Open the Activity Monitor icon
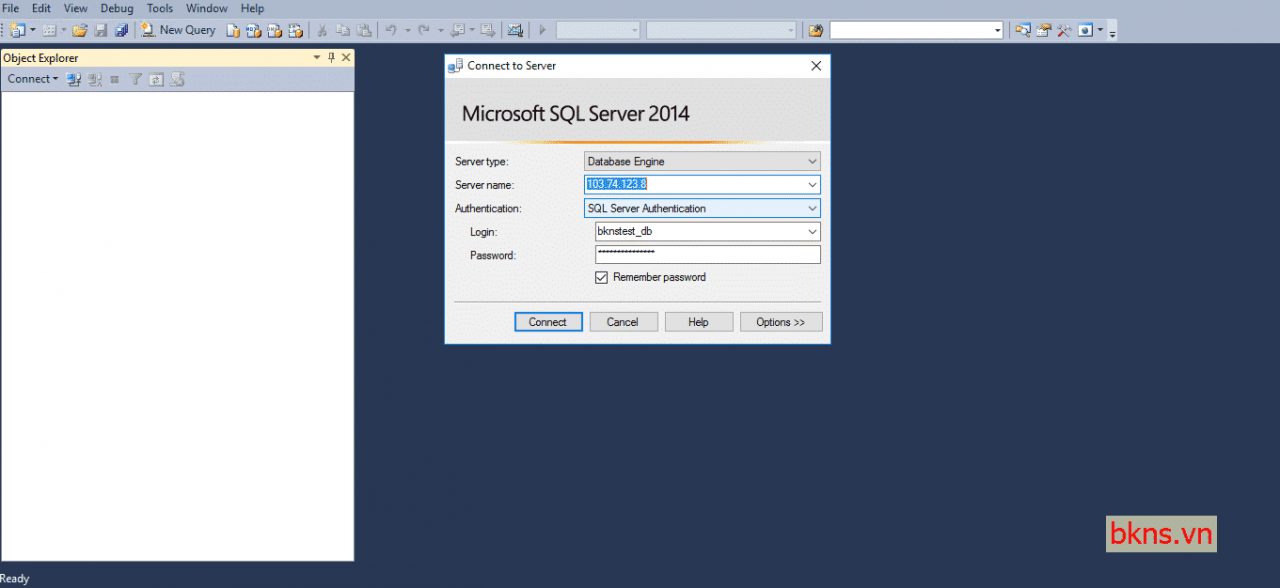The width and height of the screenshot is (1280, 588). pyautogui.click(x=515, y=30)
